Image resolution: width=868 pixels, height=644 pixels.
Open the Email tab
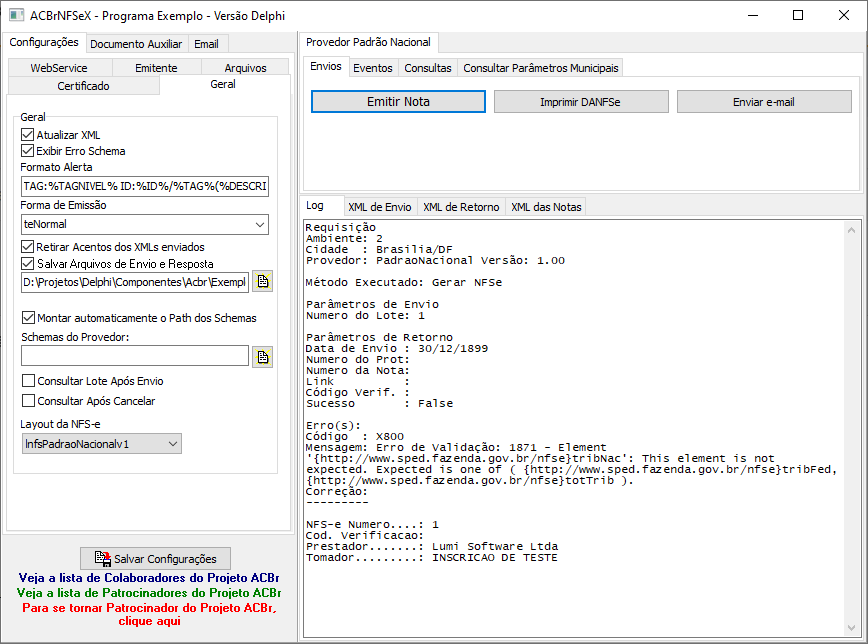206,44
